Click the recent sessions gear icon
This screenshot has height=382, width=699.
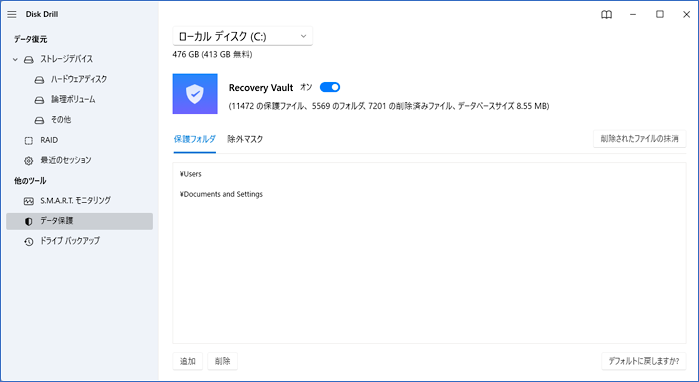(x=29, y=160)
